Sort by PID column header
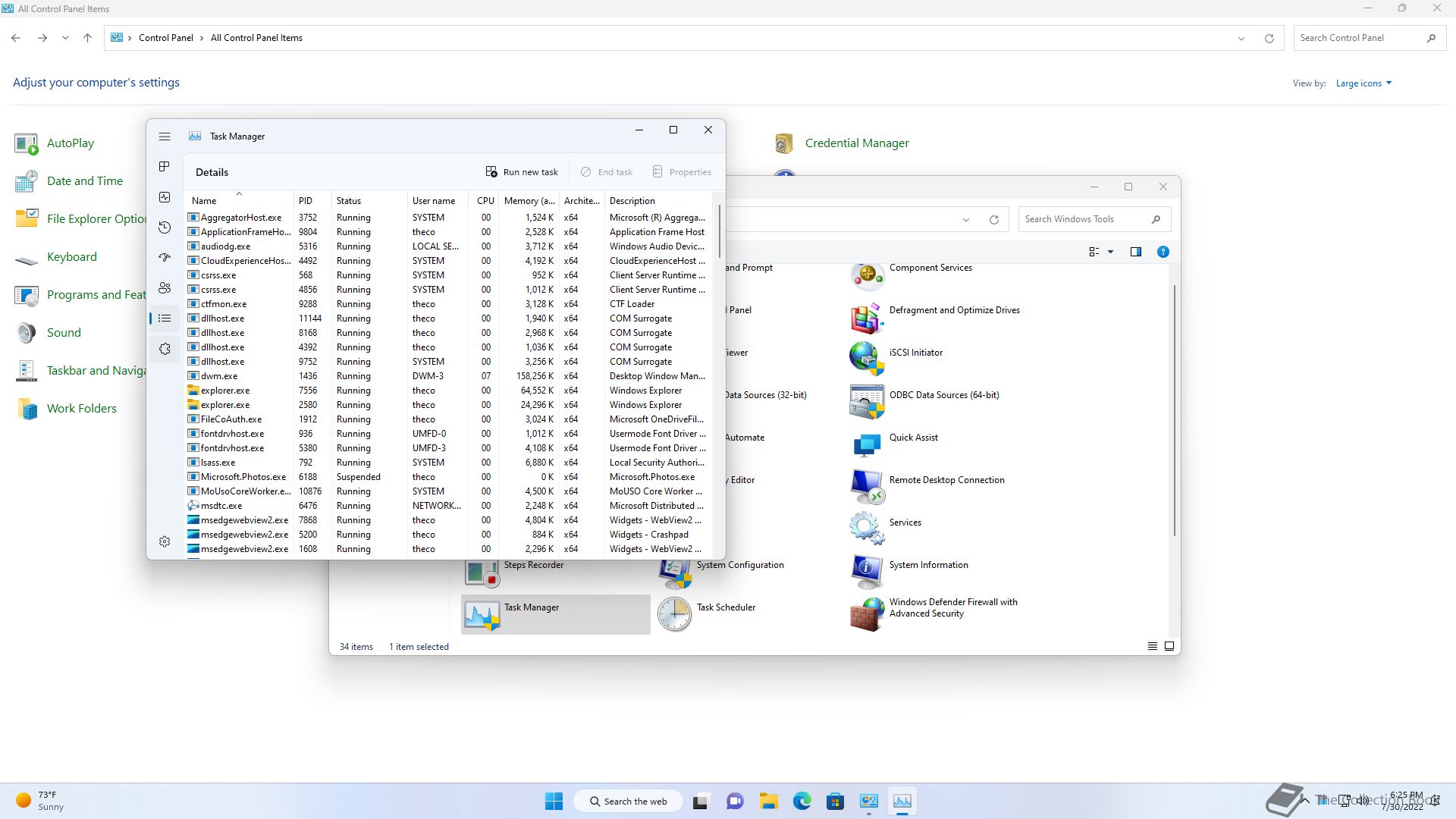1456x819 pixels. point(312,201)
